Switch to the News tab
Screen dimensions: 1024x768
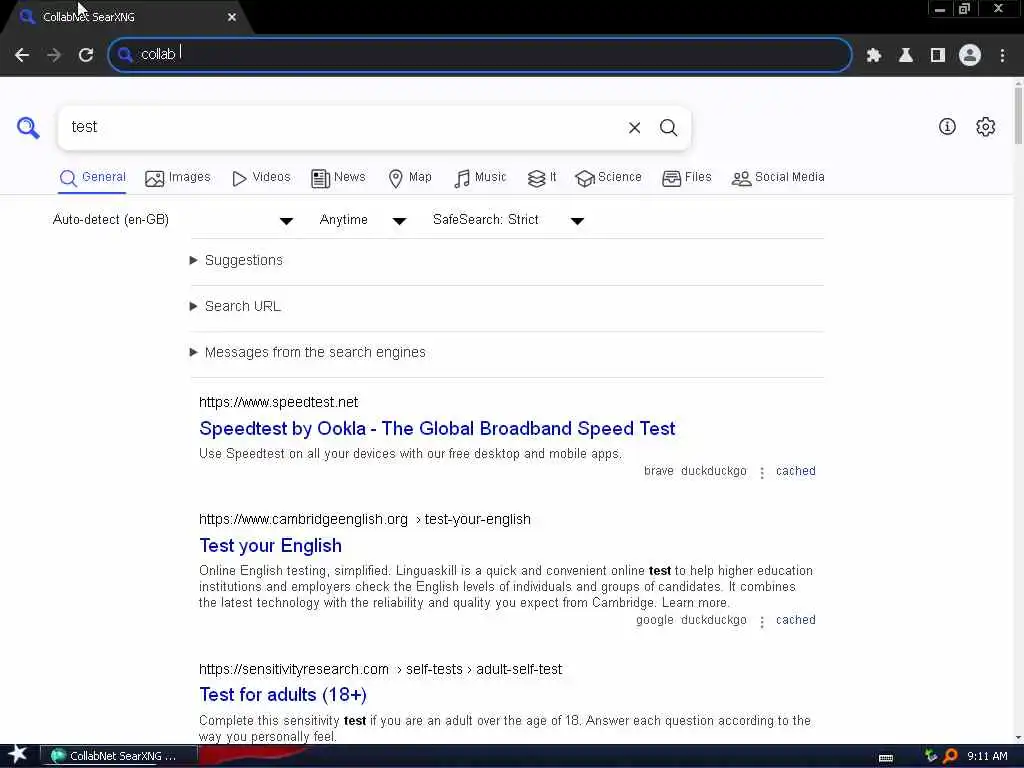pyautogui.click(x=338, y=178)
